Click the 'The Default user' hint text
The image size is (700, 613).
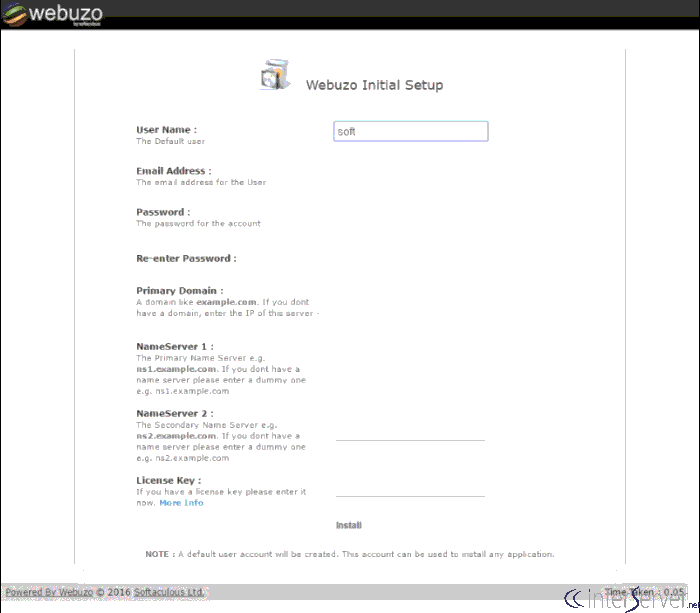pos(171,141)
